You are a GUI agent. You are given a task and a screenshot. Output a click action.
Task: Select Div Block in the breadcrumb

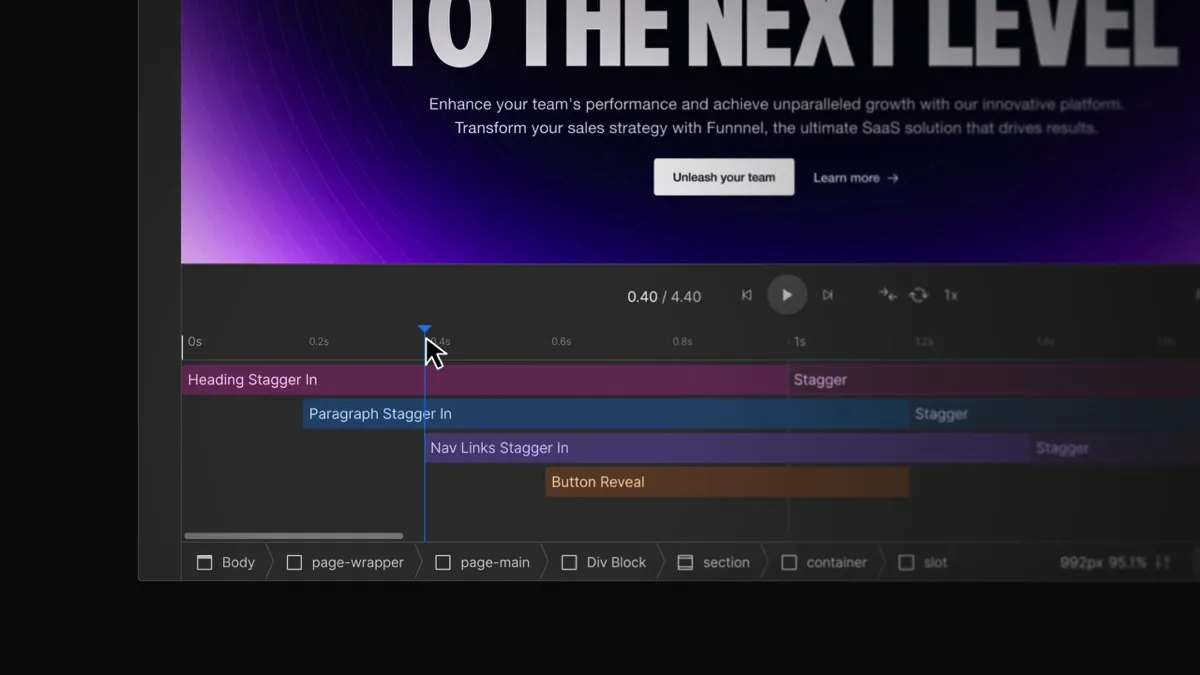[x=603, y=562]
